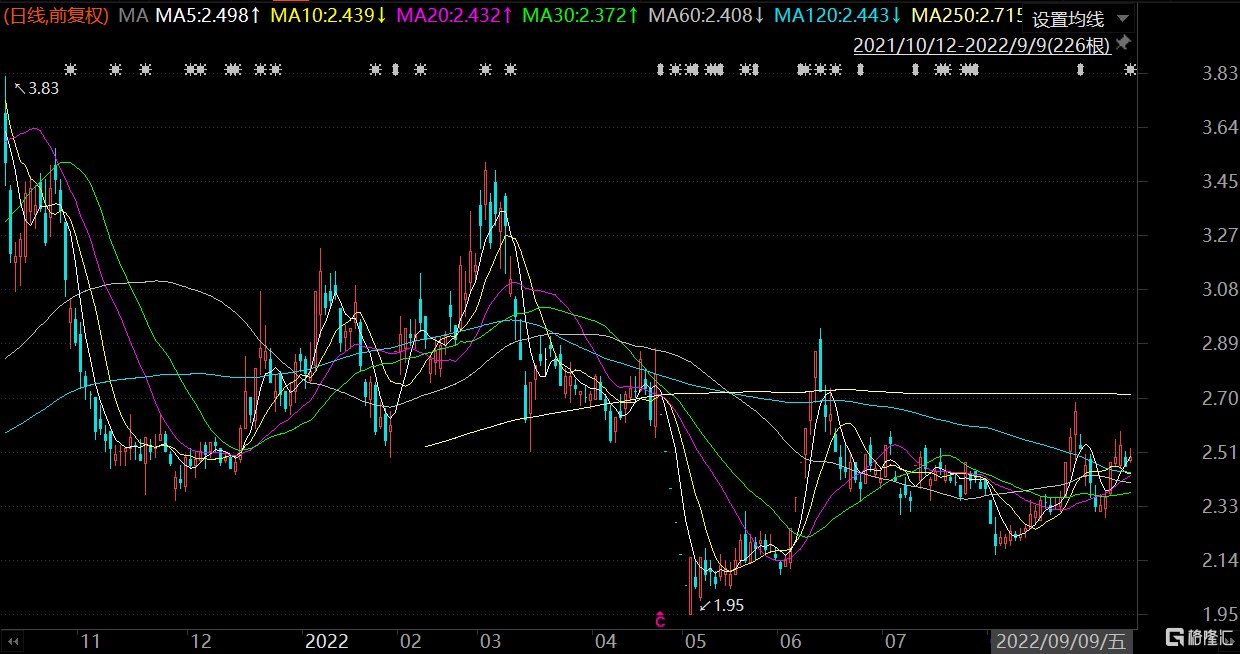Click the 2022/09/09/五 date label
The height and width of the screenshot is (654, 1240).
1063,640
